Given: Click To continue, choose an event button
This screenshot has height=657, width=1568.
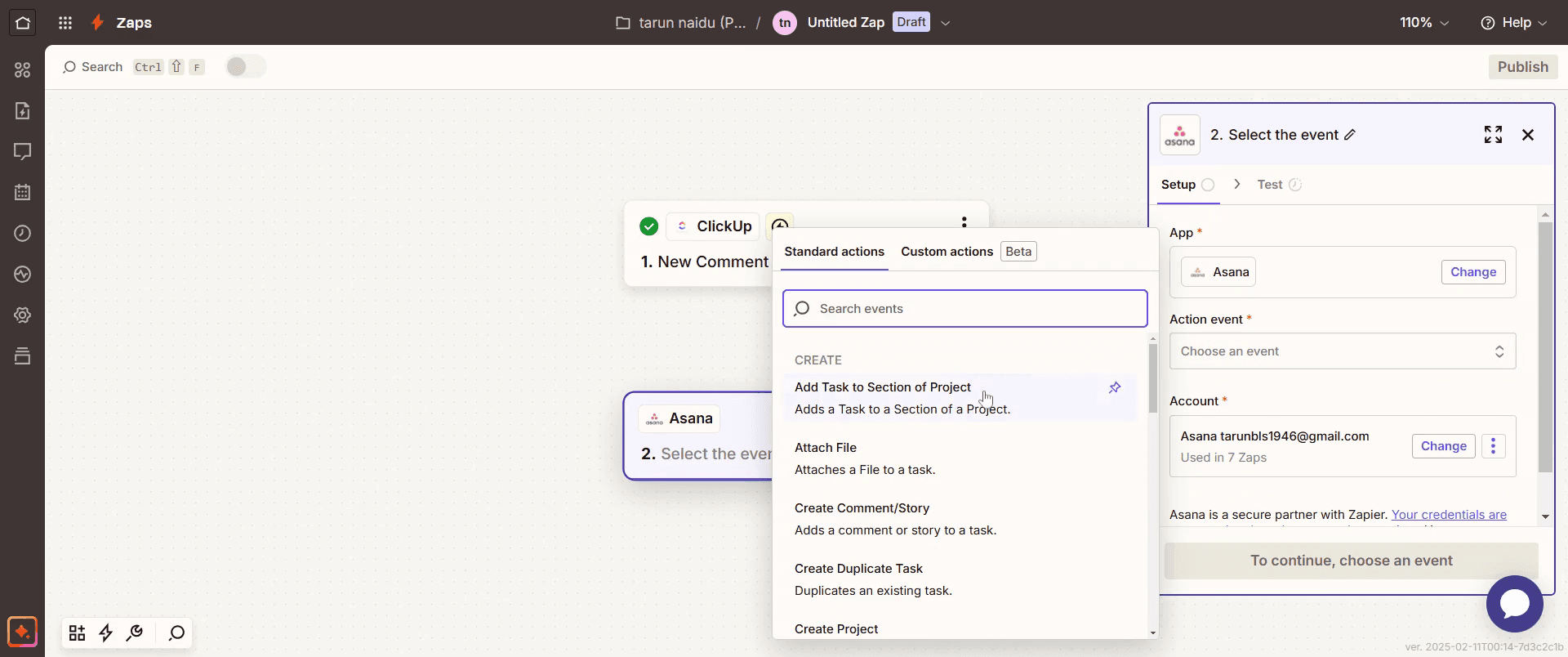Looking at the screenshot, I should [x=1351, y=561].
